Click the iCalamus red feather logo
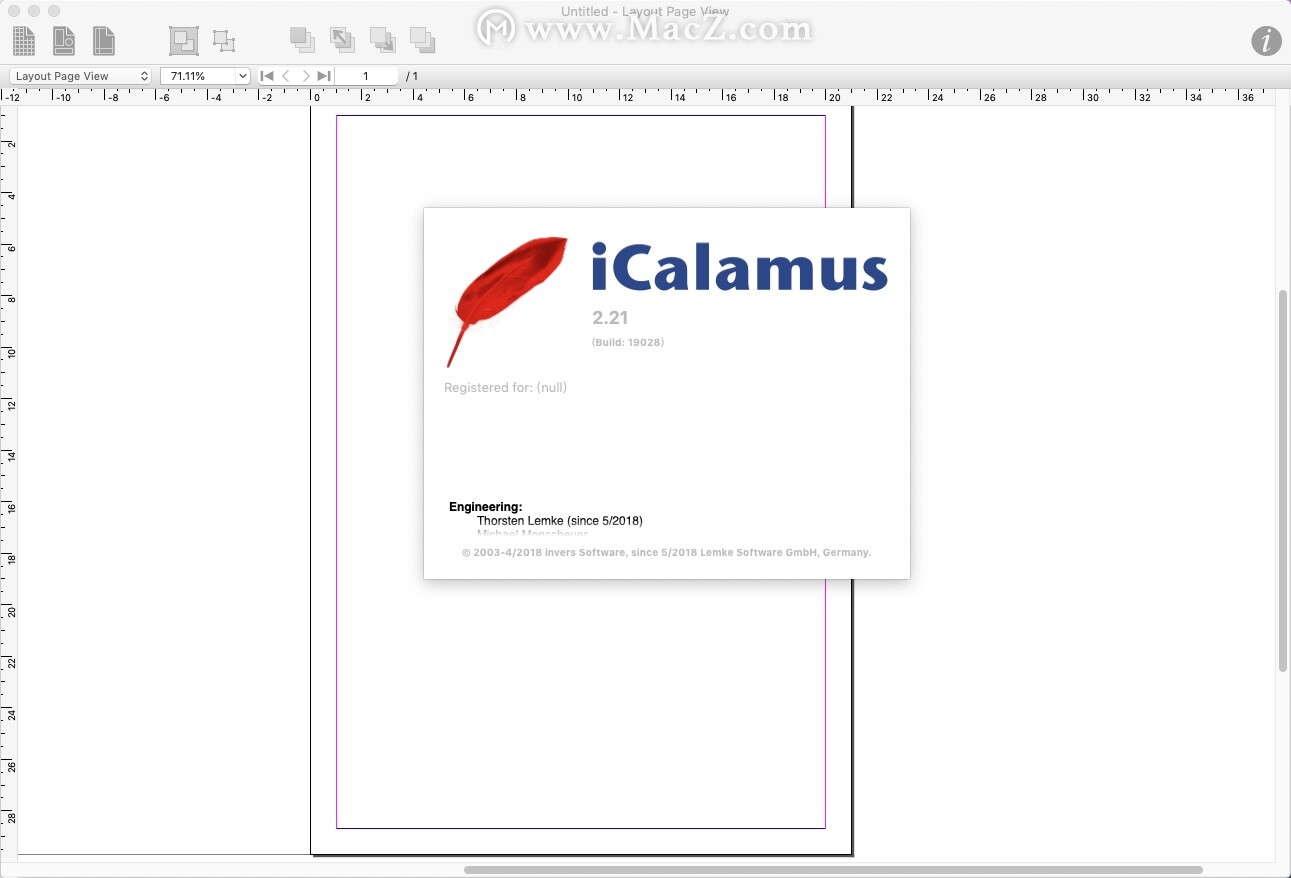Screen dimensions: 1291x878 506,301
